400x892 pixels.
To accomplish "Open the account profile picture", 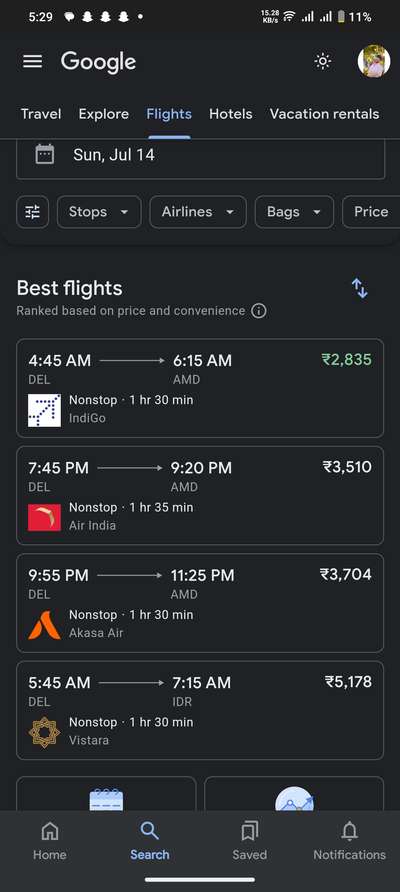I will 374,61.
